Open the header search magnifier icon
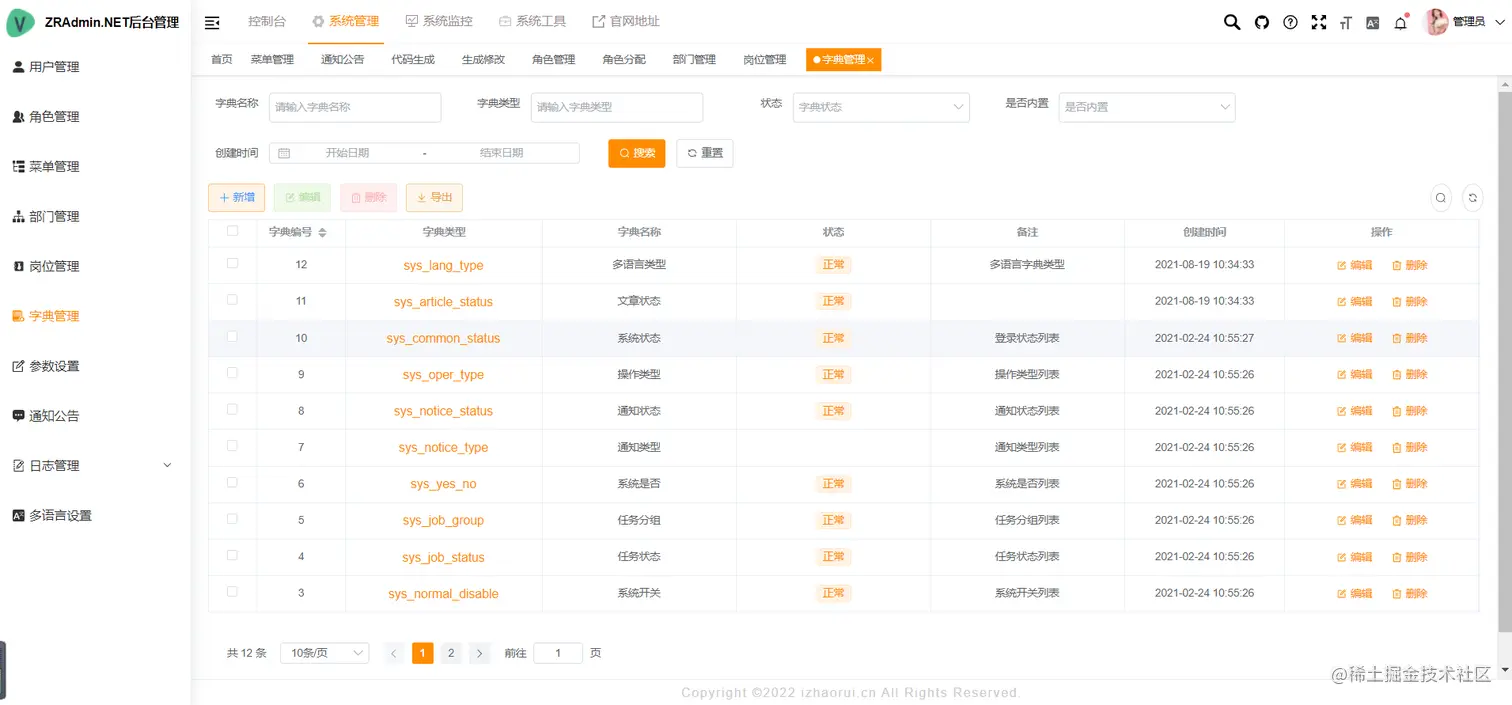1512x705 pixels. [x=1232, y=22]
